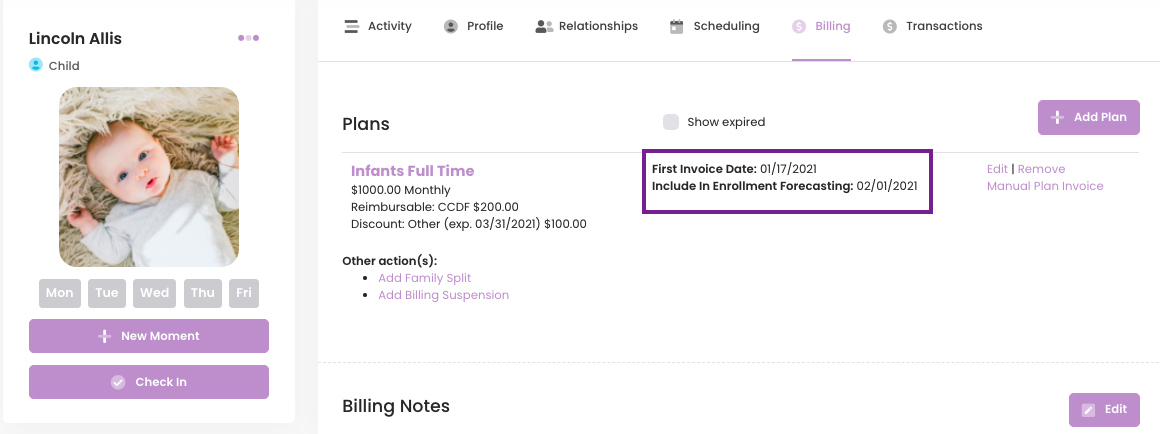Switch to the Activity tab
The width and height of the screenshot is (1160, 434).
378,27
